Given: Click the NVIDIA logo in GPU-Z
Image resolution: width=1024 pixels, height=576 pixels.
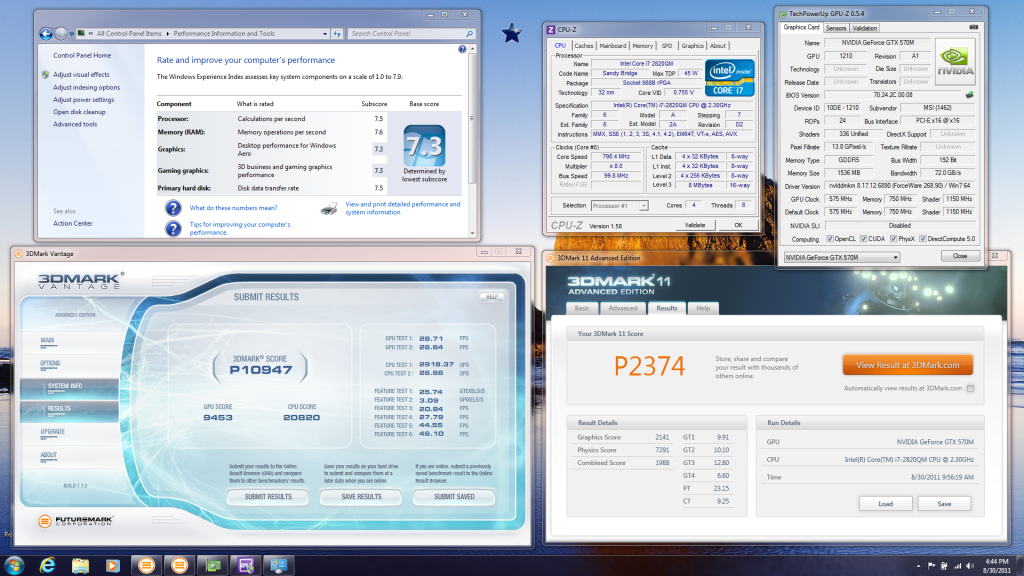Looking at the screenshot, I should pyautogui.click(x=955, y=61).
